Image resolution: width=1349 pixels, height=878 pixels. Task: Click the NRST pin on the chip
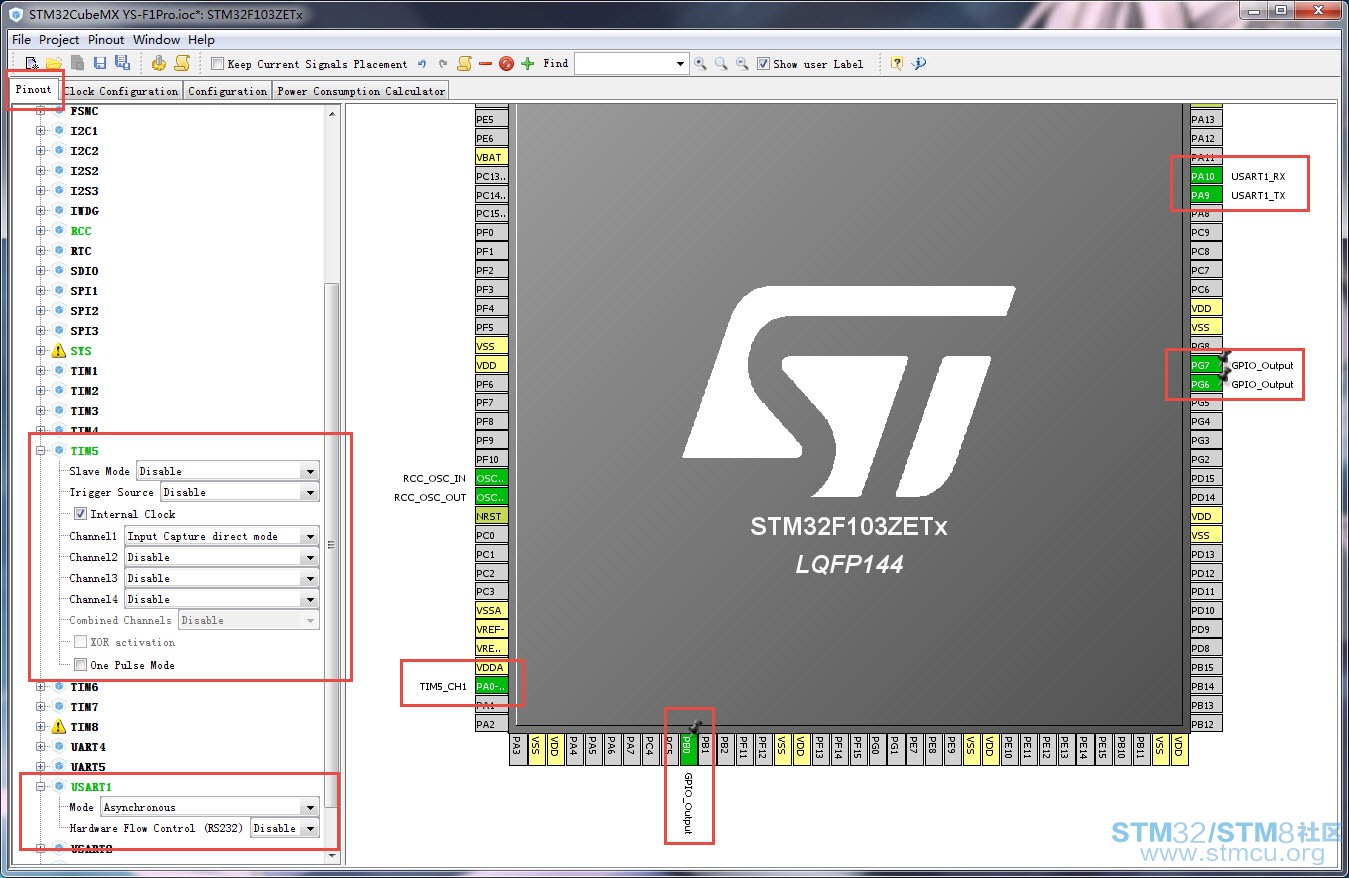click(x=491, y=516)
